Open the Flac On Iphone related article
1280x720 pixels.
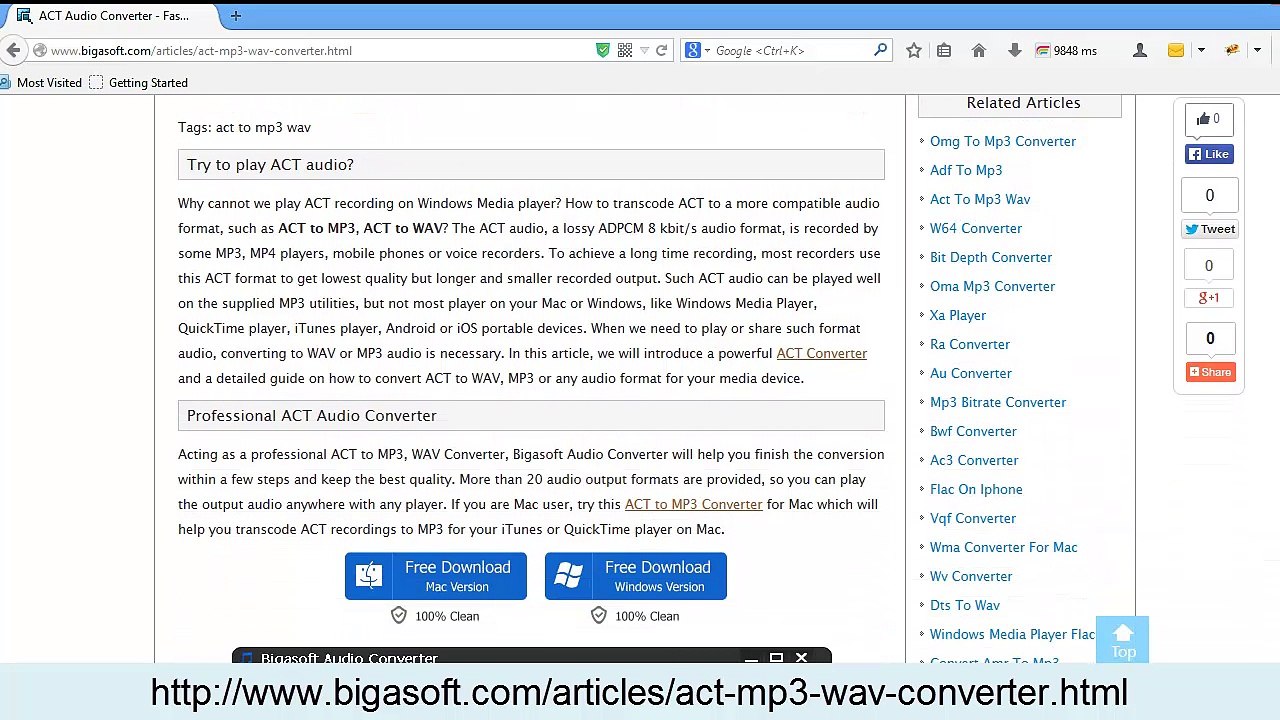pyautogui.click(x=976, y=489)
